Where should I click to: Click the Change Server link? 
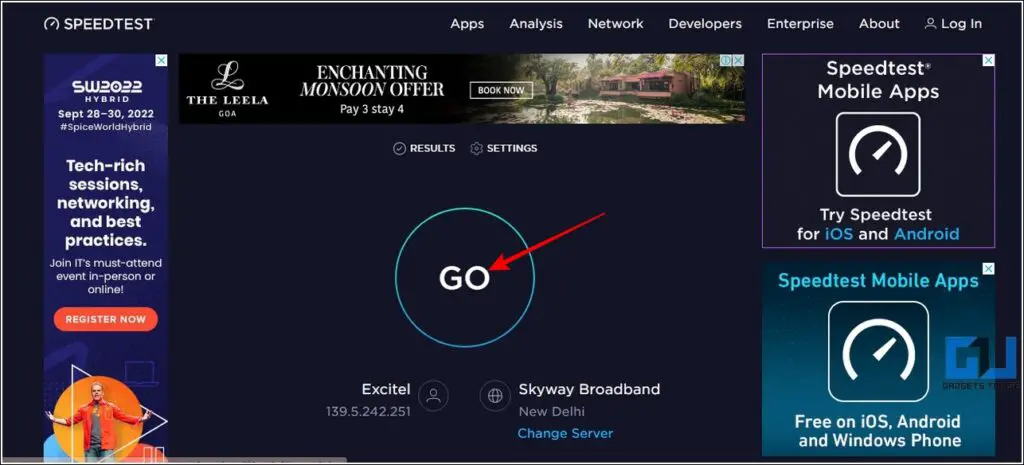566,433
